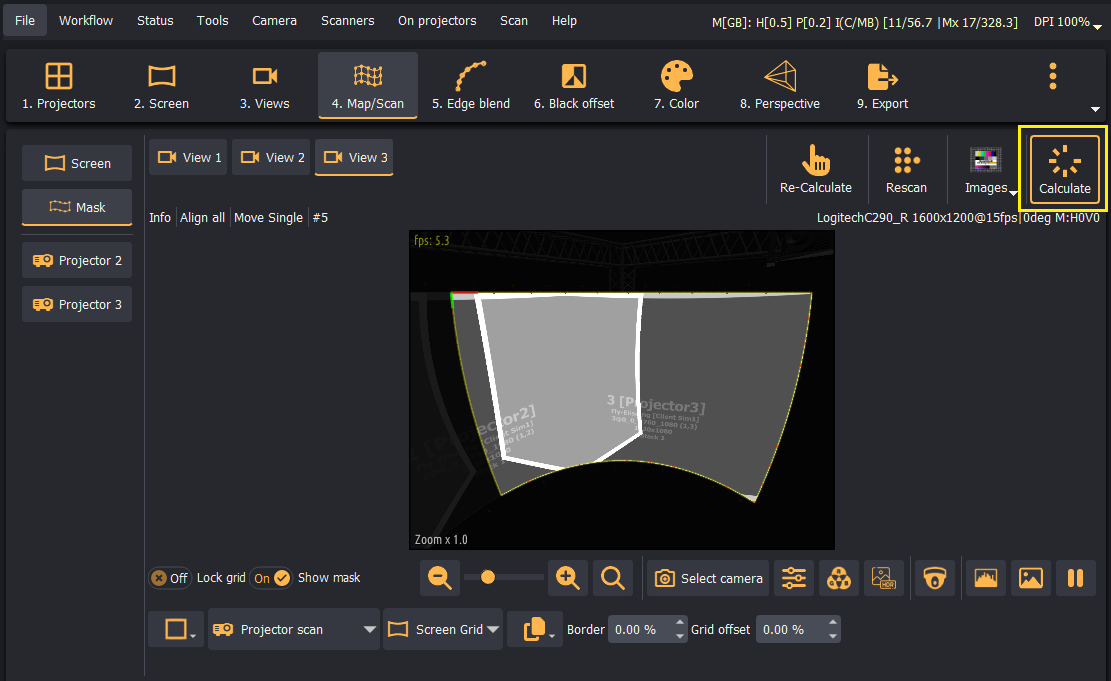The image size is (1111, 681).
Task: Open the File menu
Action: click(25, 21)
